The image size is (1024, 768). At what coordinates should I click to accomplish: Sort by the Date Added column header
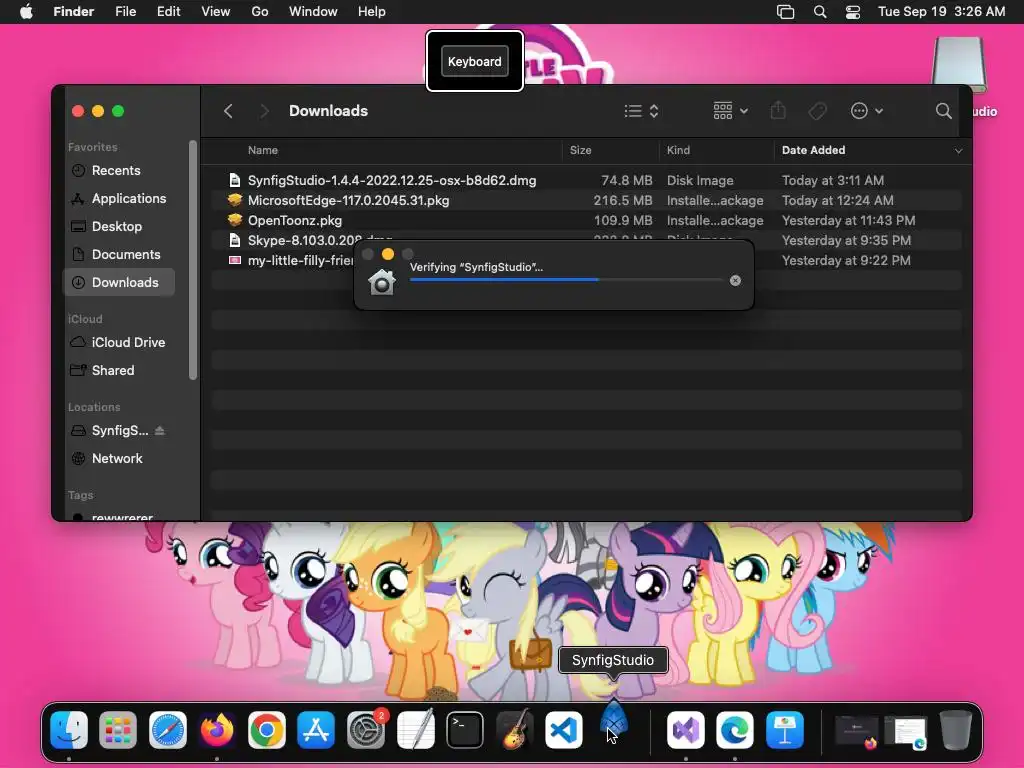coord(813,150)
